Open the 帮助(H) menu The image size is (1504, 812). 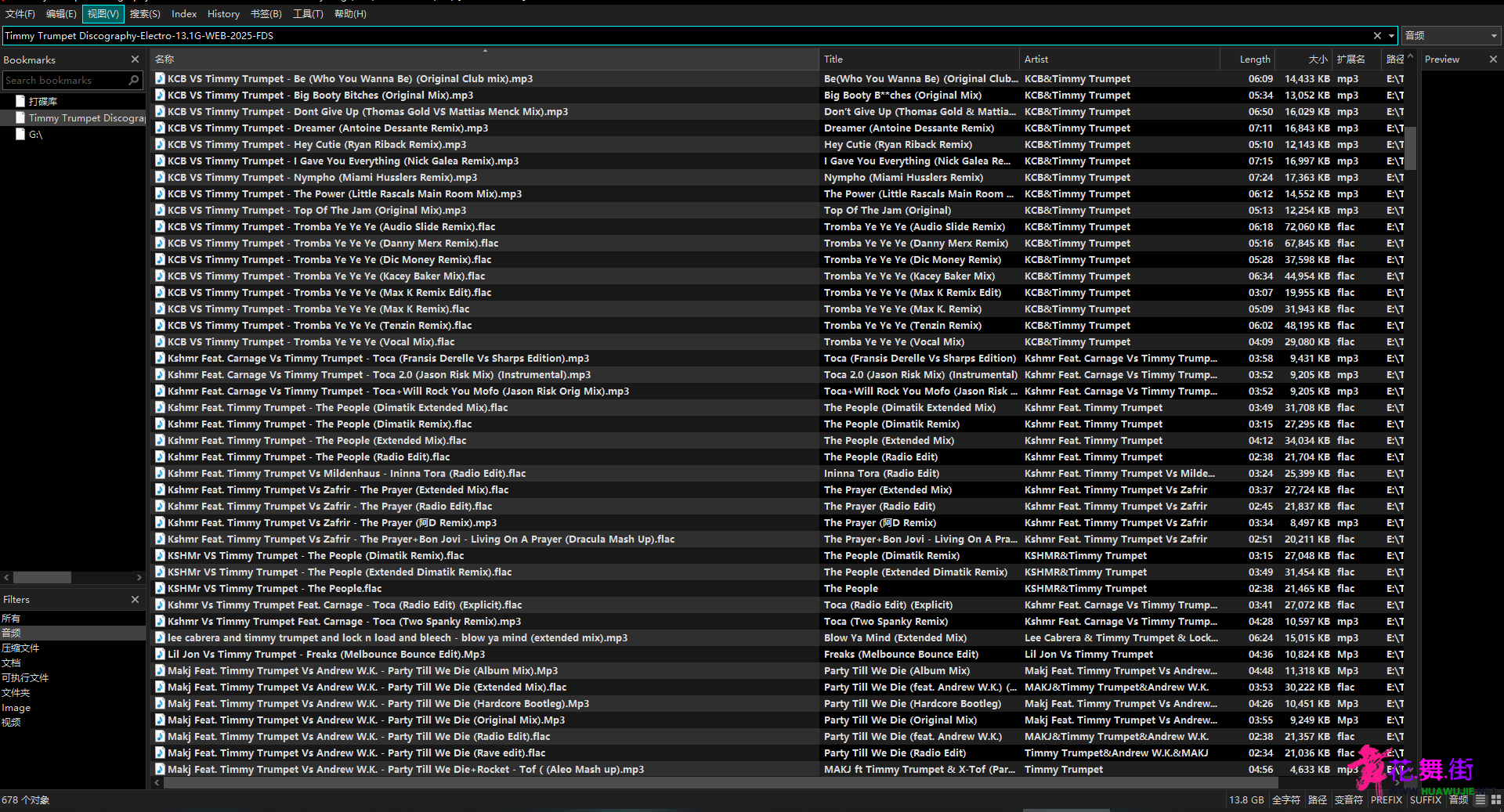point(350,13)
